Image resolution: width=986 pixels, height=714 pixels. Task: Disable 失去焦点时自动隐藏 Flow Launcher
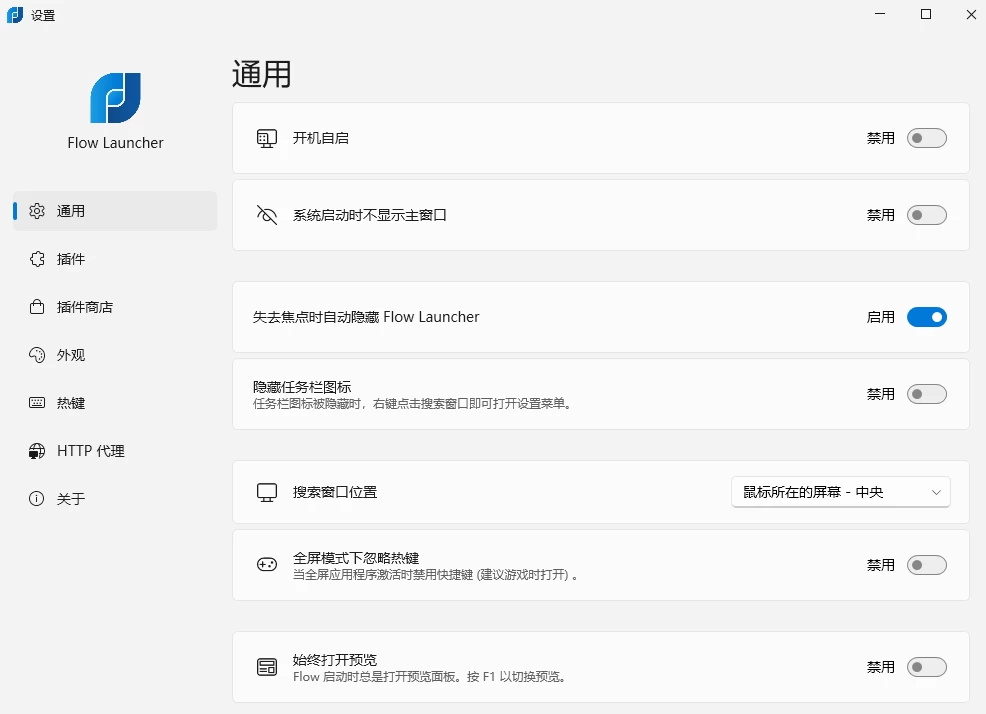926,316
